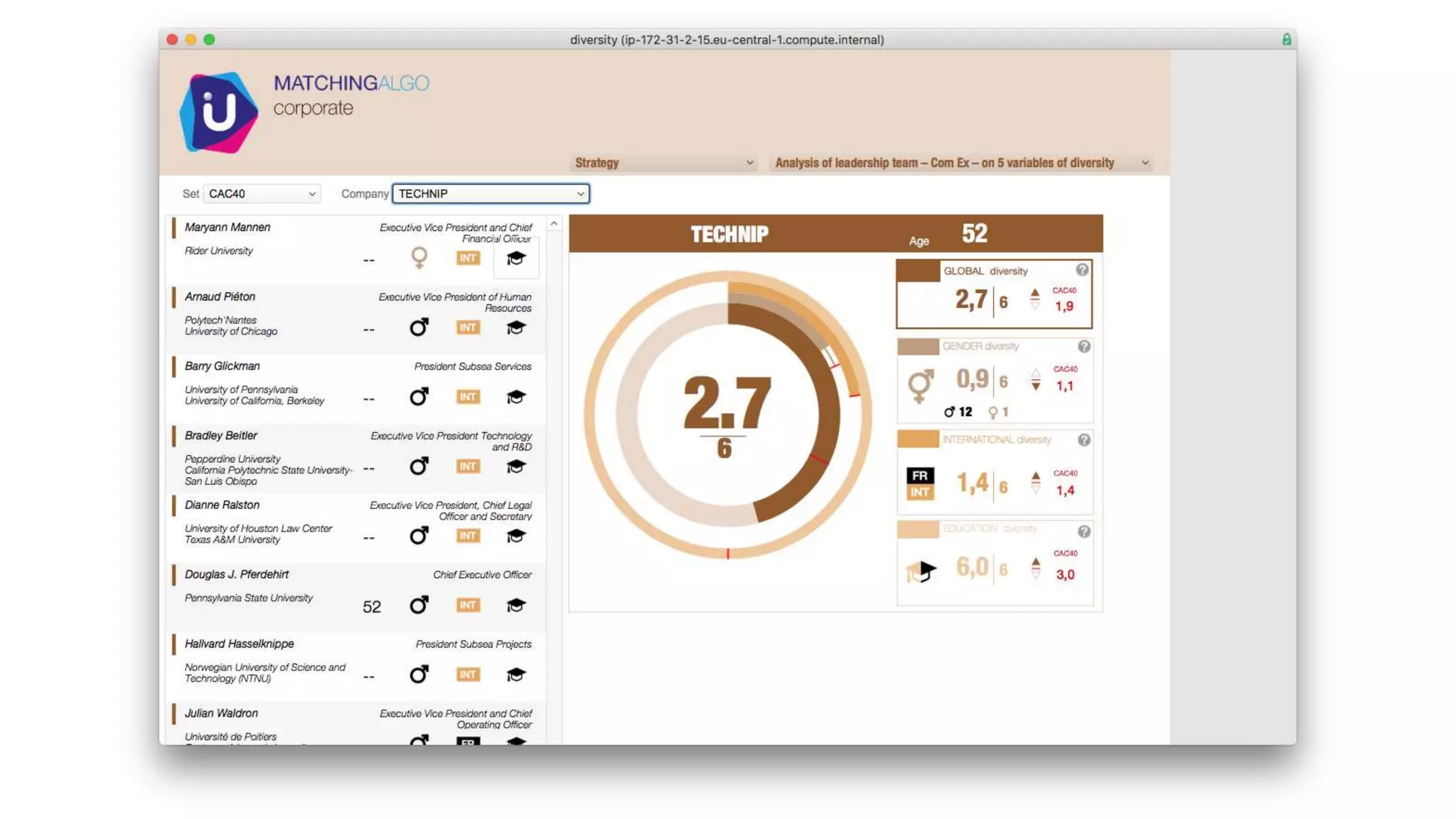Image resolution: width=1456 pixels, height=819 pixels.
Task: Select Hallvard Hasselknippe in the executive list
Action: (x=239, y=644)
